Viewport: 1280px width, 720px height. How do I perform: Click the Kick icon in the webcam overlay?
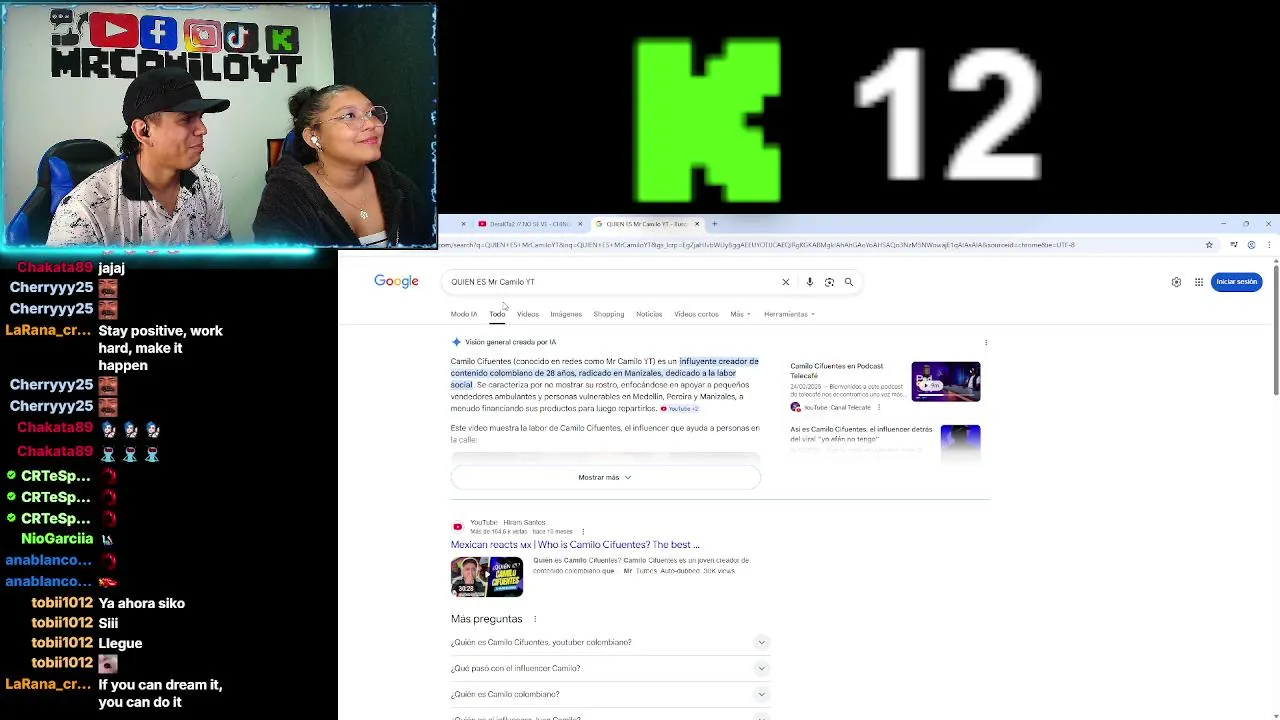282,40
